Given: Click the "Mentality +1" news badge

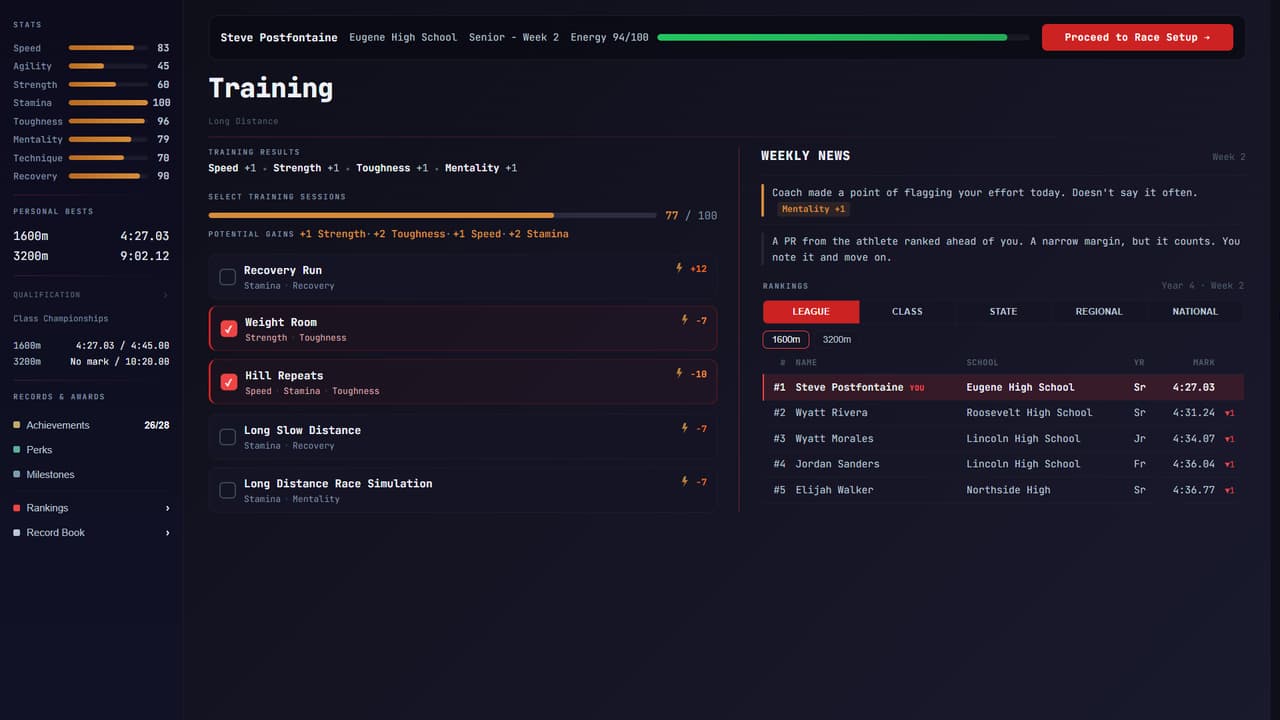Looking at the screenshot, I should coord(813,209).
